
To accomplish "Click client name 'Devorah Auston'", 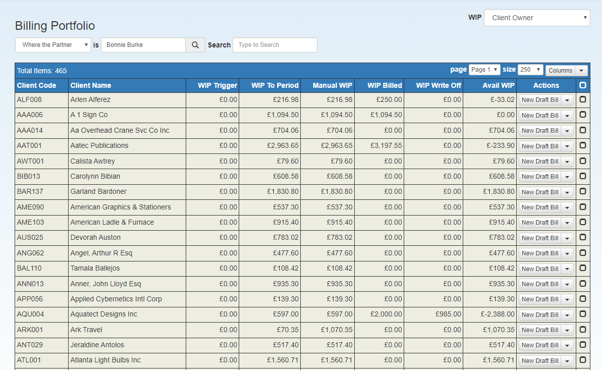I will [x=95, y=238].
